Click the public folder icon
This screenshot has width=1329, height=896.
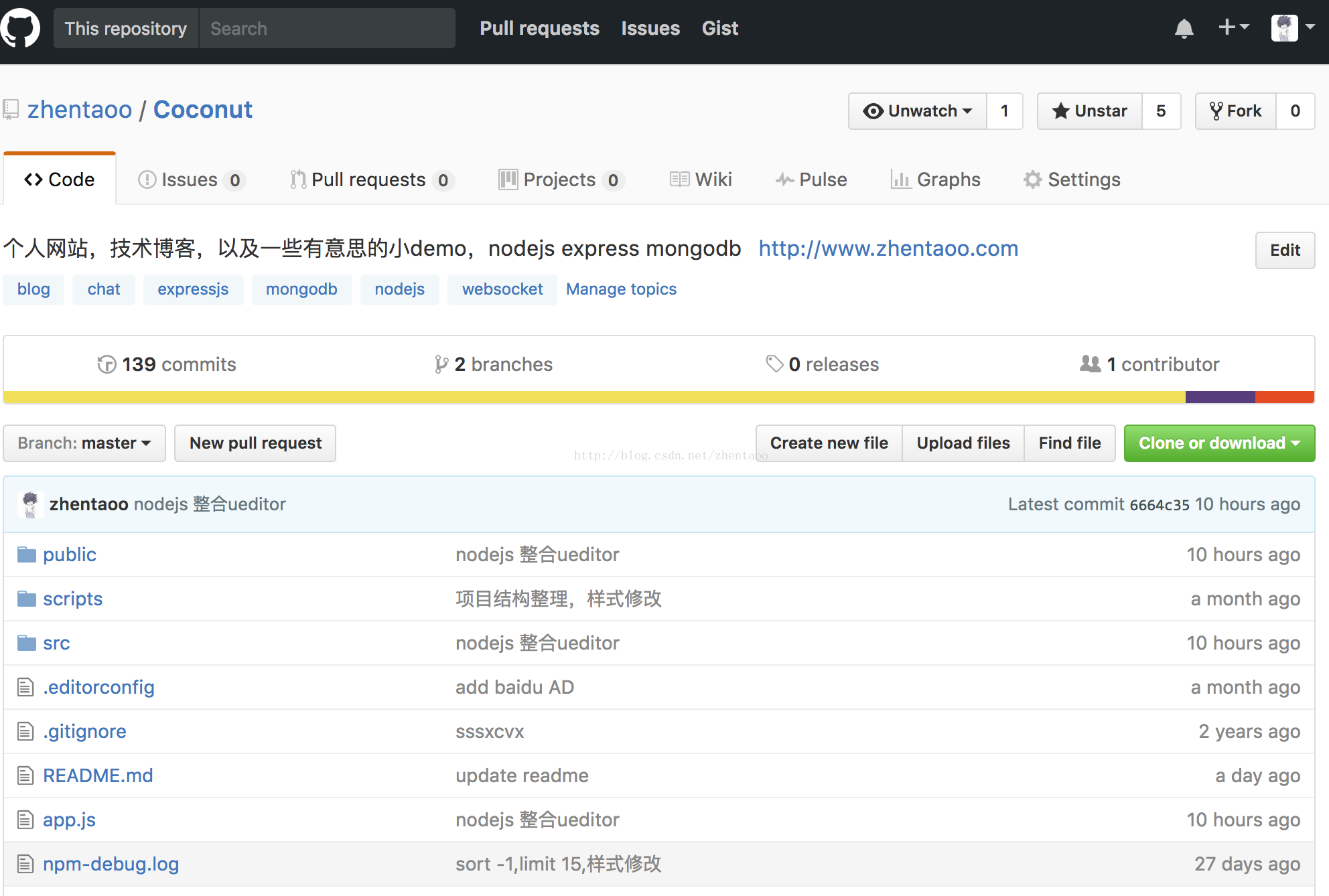coord(27,554)
